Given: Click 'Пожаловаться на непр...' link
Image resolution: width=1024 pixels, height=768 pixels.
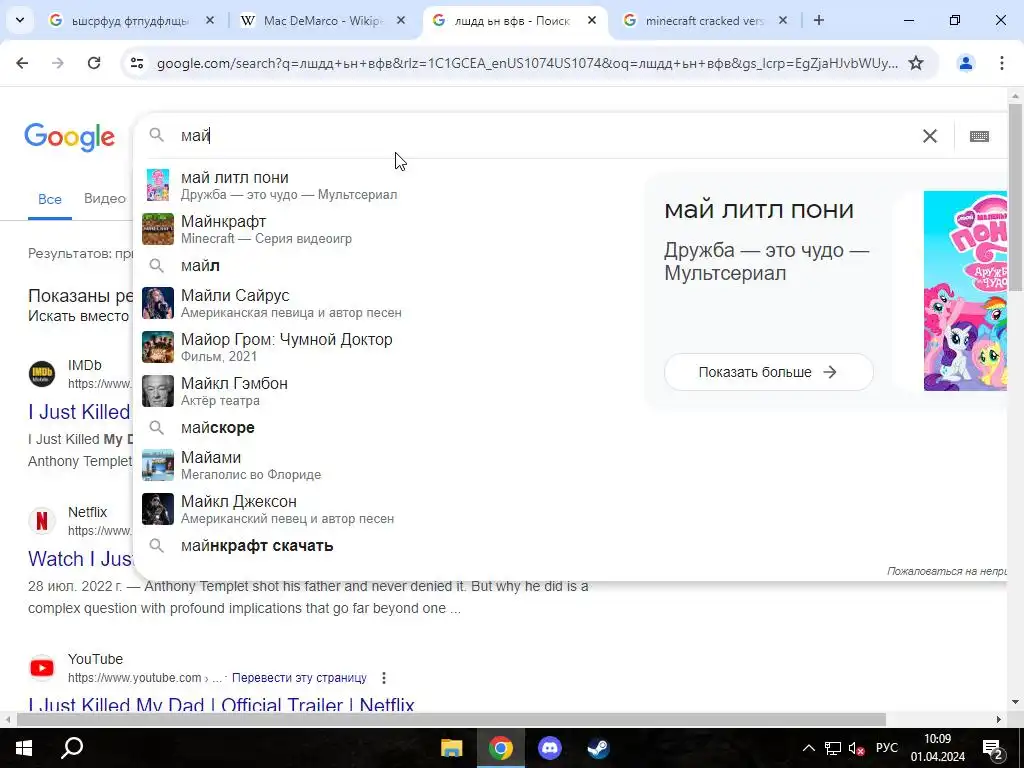Looking at the screenshot, I should pyautogui.click(x=946, y=571).
